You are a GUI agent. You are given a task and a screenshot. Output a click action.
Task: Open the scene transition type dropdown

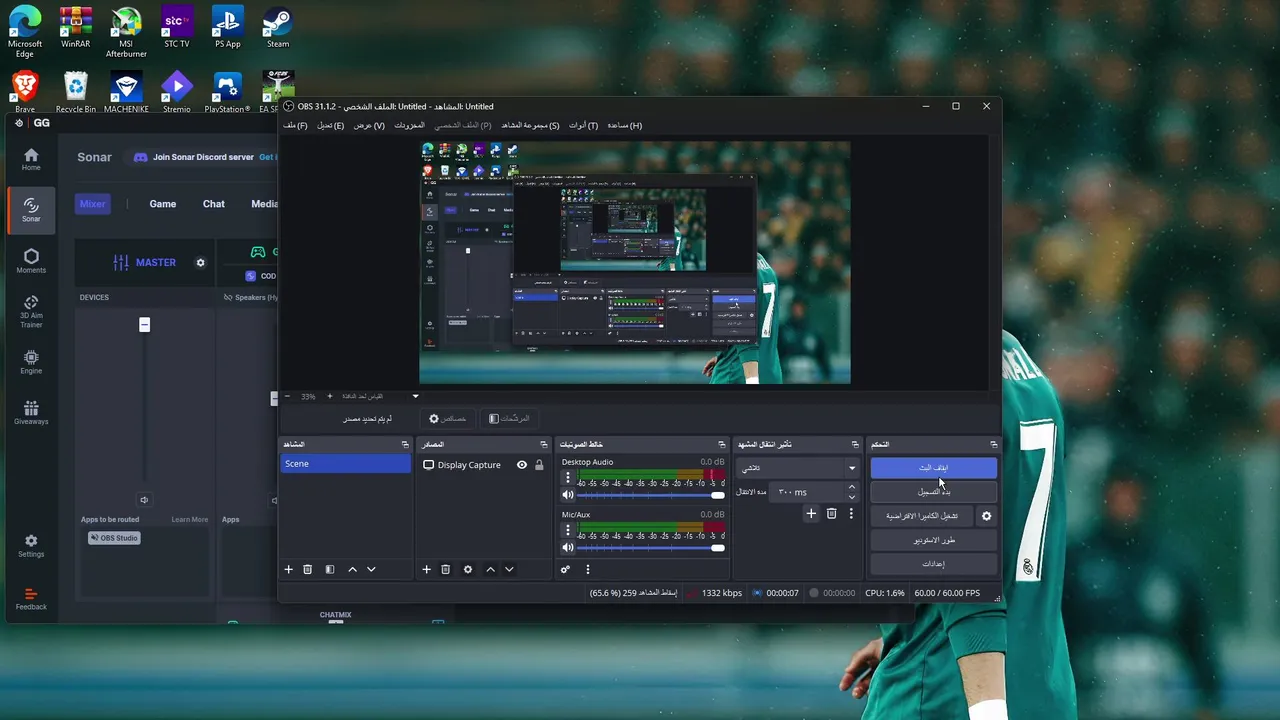(797, 468)
